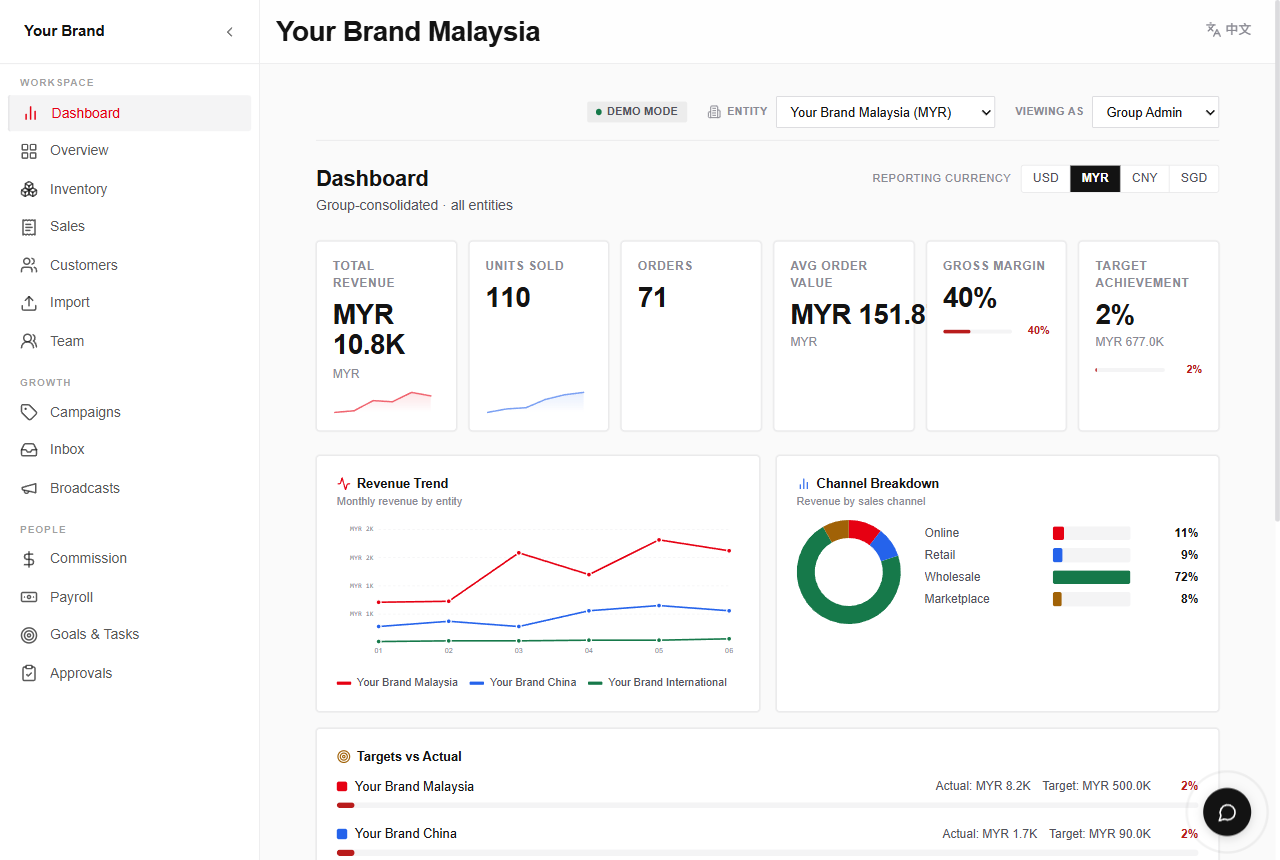Click the Team users icon
The image size is (1280, 860).
pos(30,341)
